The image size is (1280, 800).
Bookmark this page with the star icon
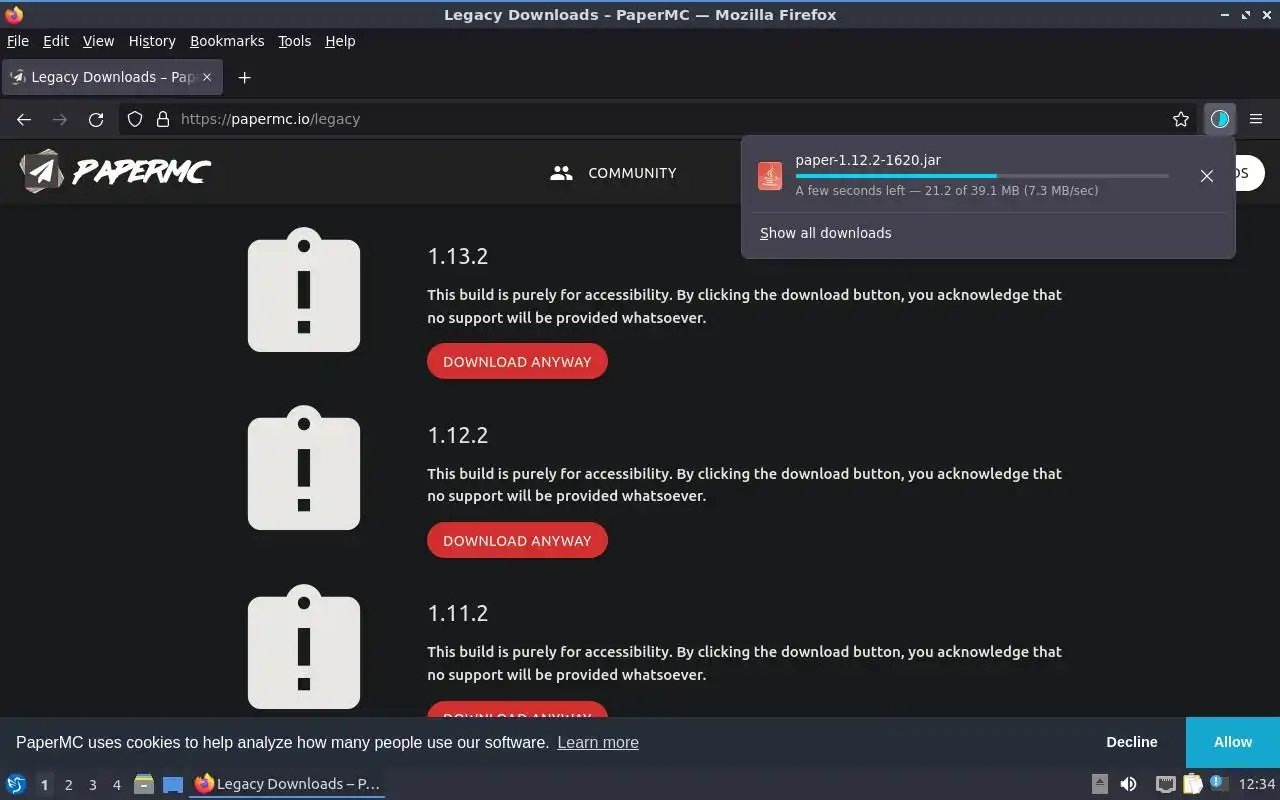[x=1181, y=119]
